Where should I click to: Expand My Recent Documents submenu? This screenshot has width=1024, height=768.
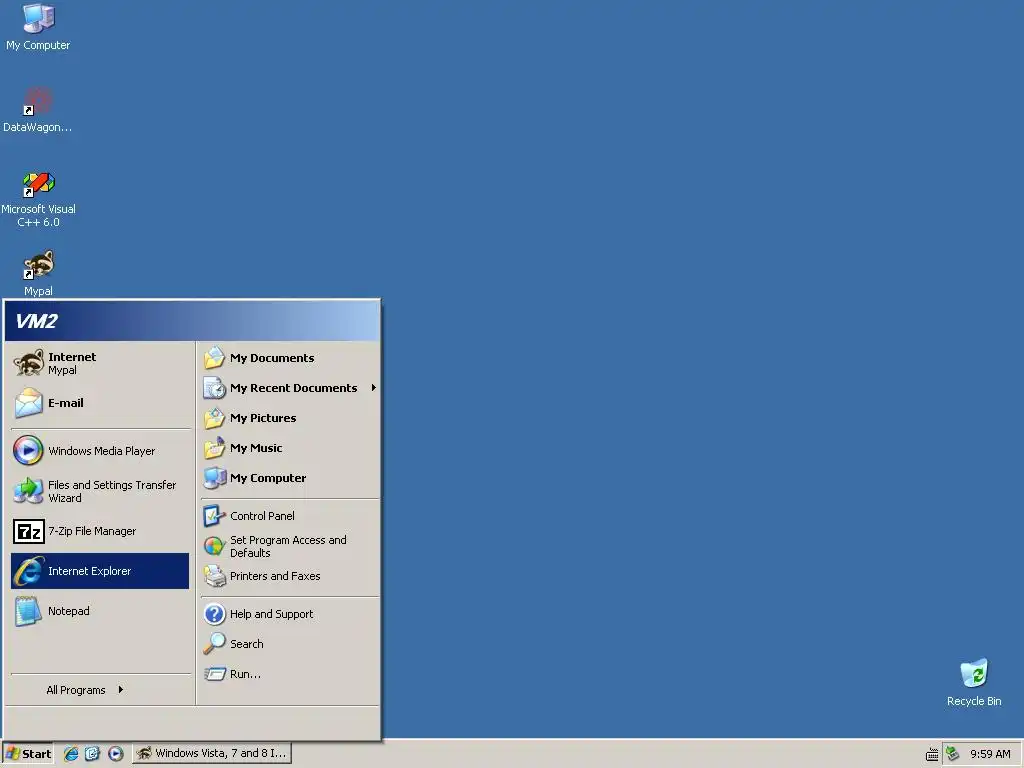click(x=290, y=388)
